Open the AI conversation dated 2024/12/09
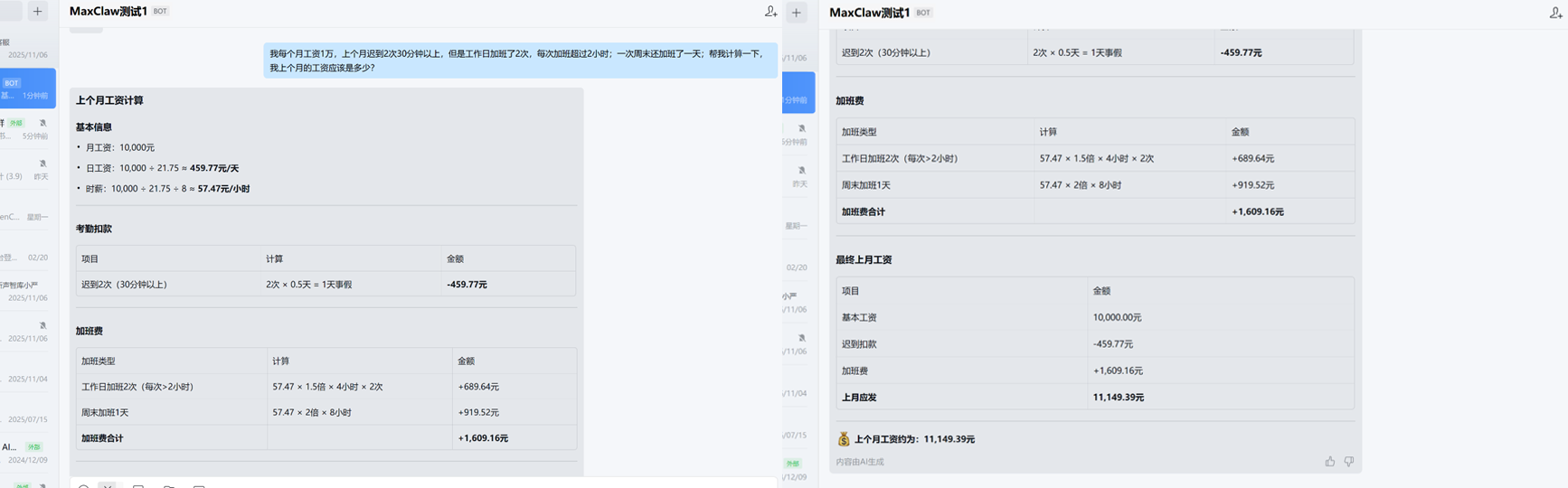 [27, 453]
